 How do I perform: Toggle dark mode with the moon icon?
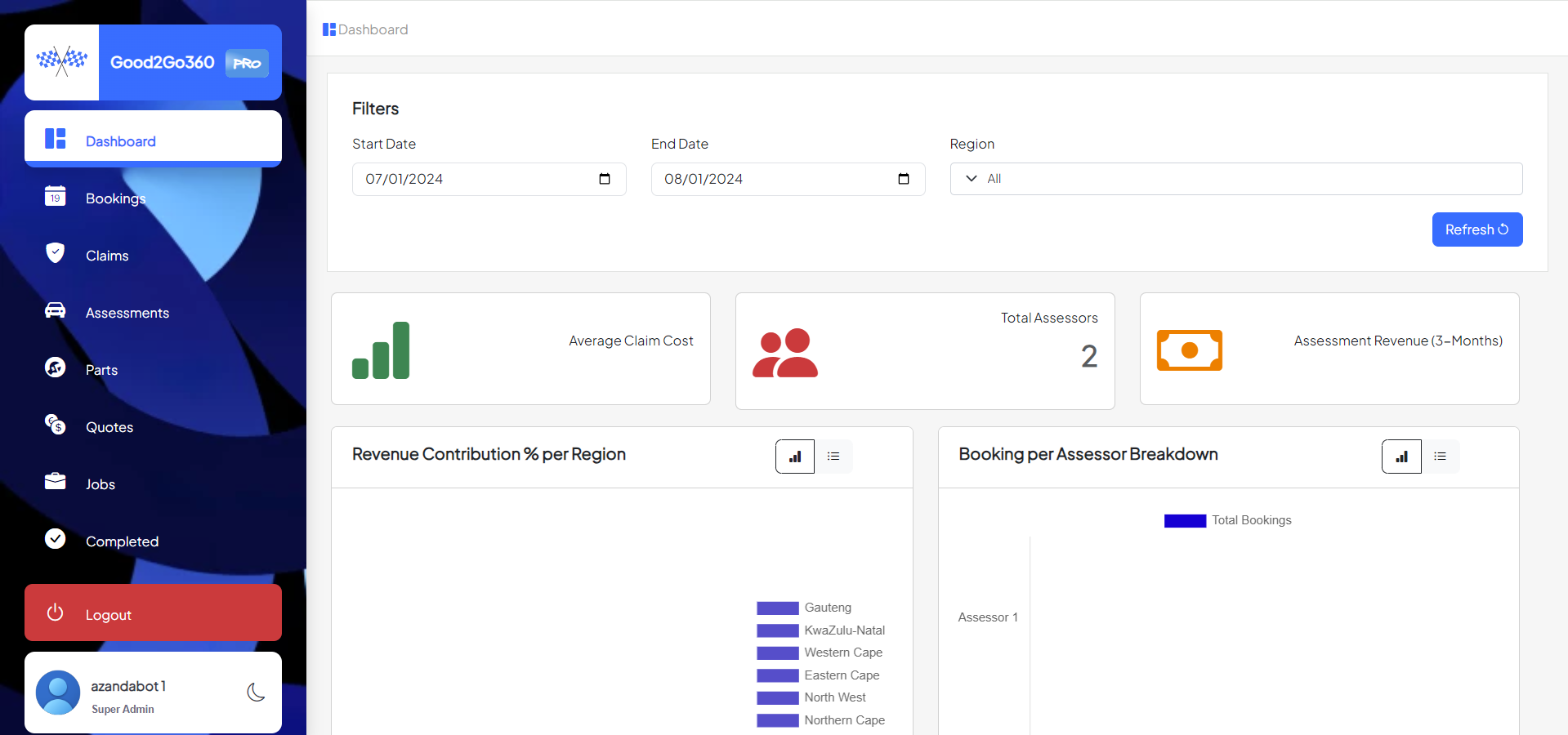point(257,693)
